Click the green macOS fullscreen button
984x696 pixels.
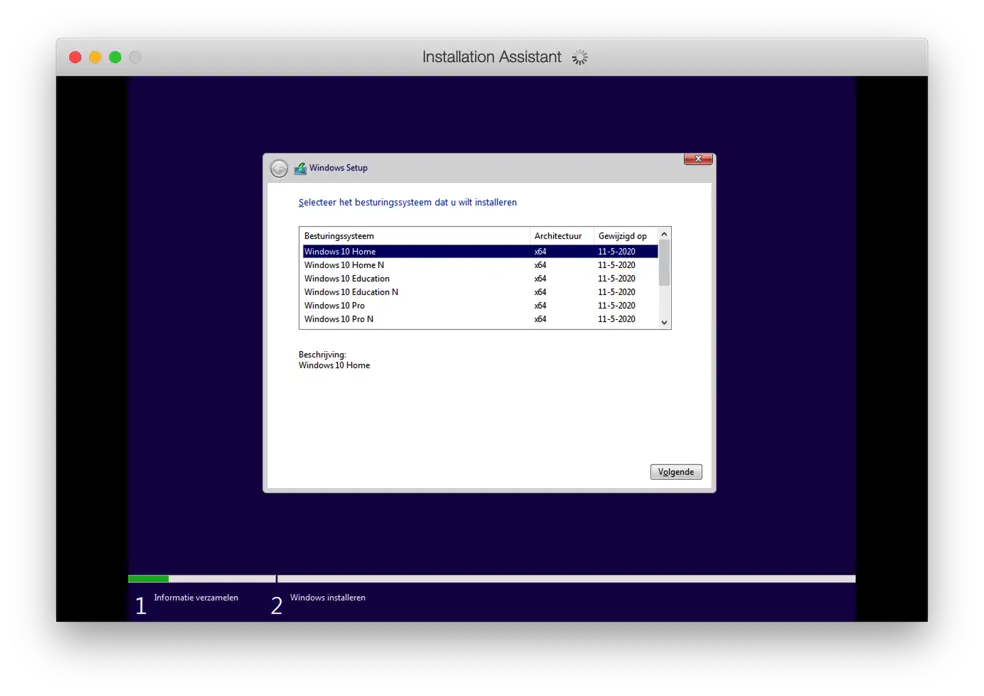tap(115, 57)
